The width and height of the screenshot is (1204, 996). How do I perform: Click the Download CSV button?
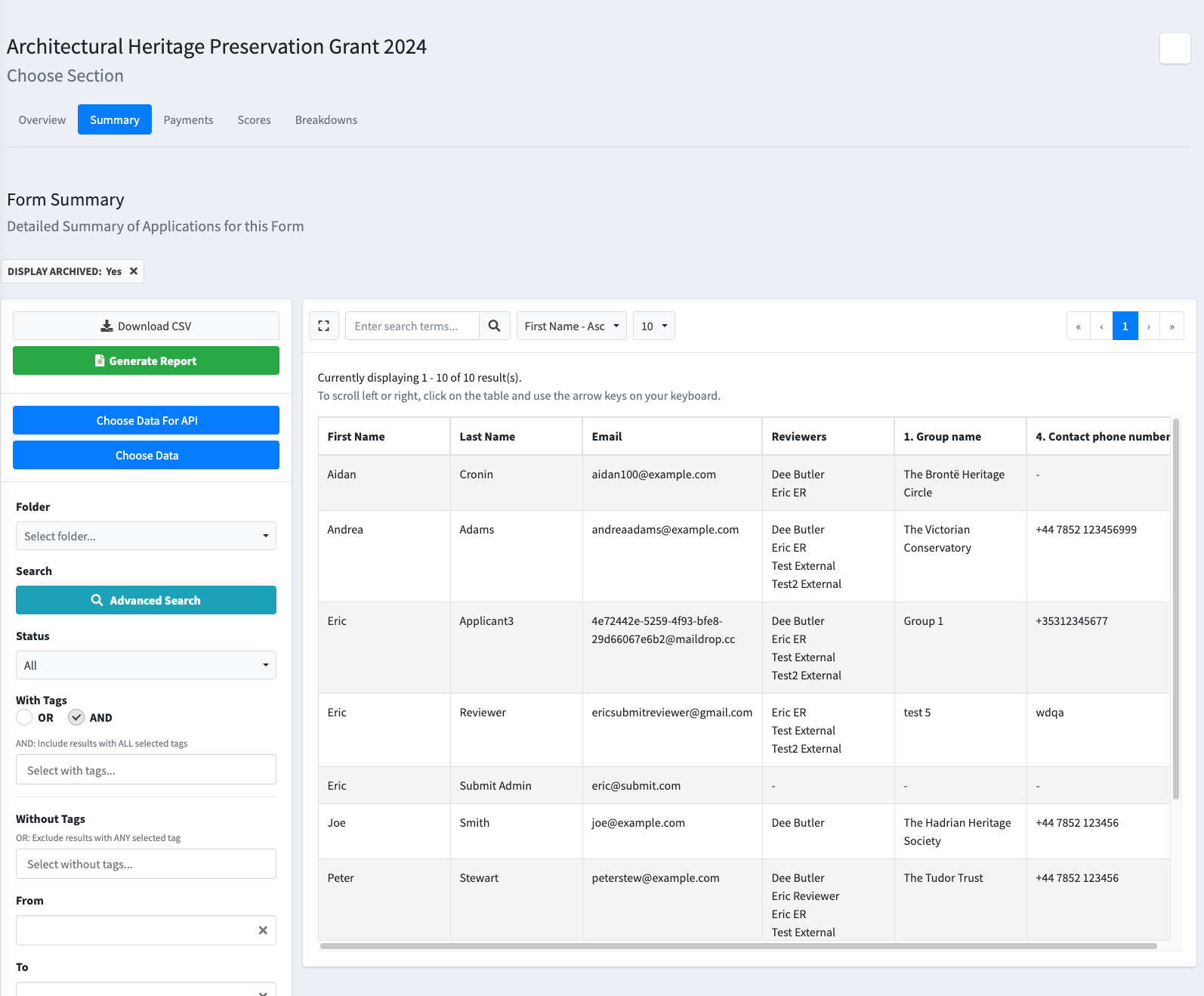(146, 326)
